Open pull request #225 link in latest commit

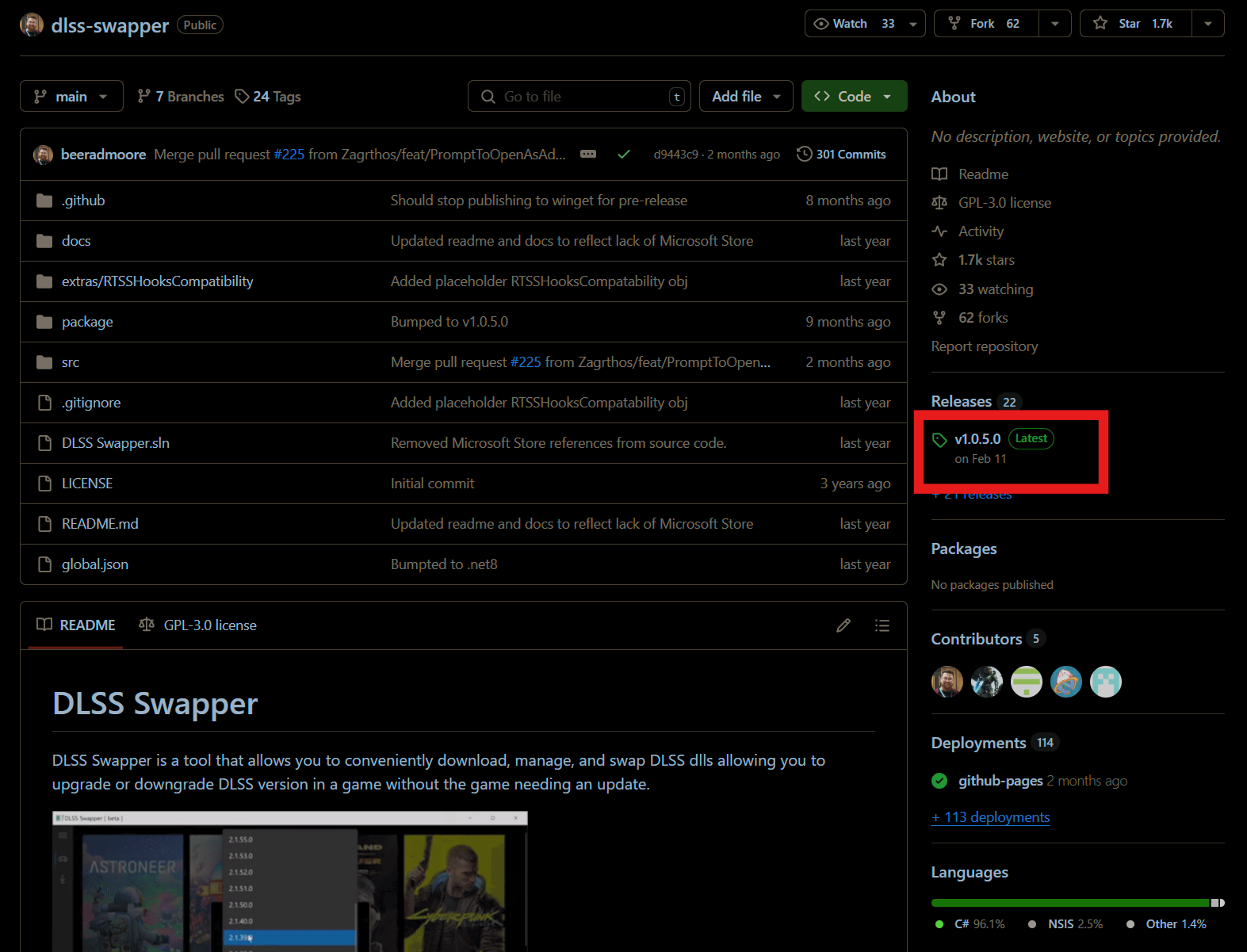(x=289, y=155)
